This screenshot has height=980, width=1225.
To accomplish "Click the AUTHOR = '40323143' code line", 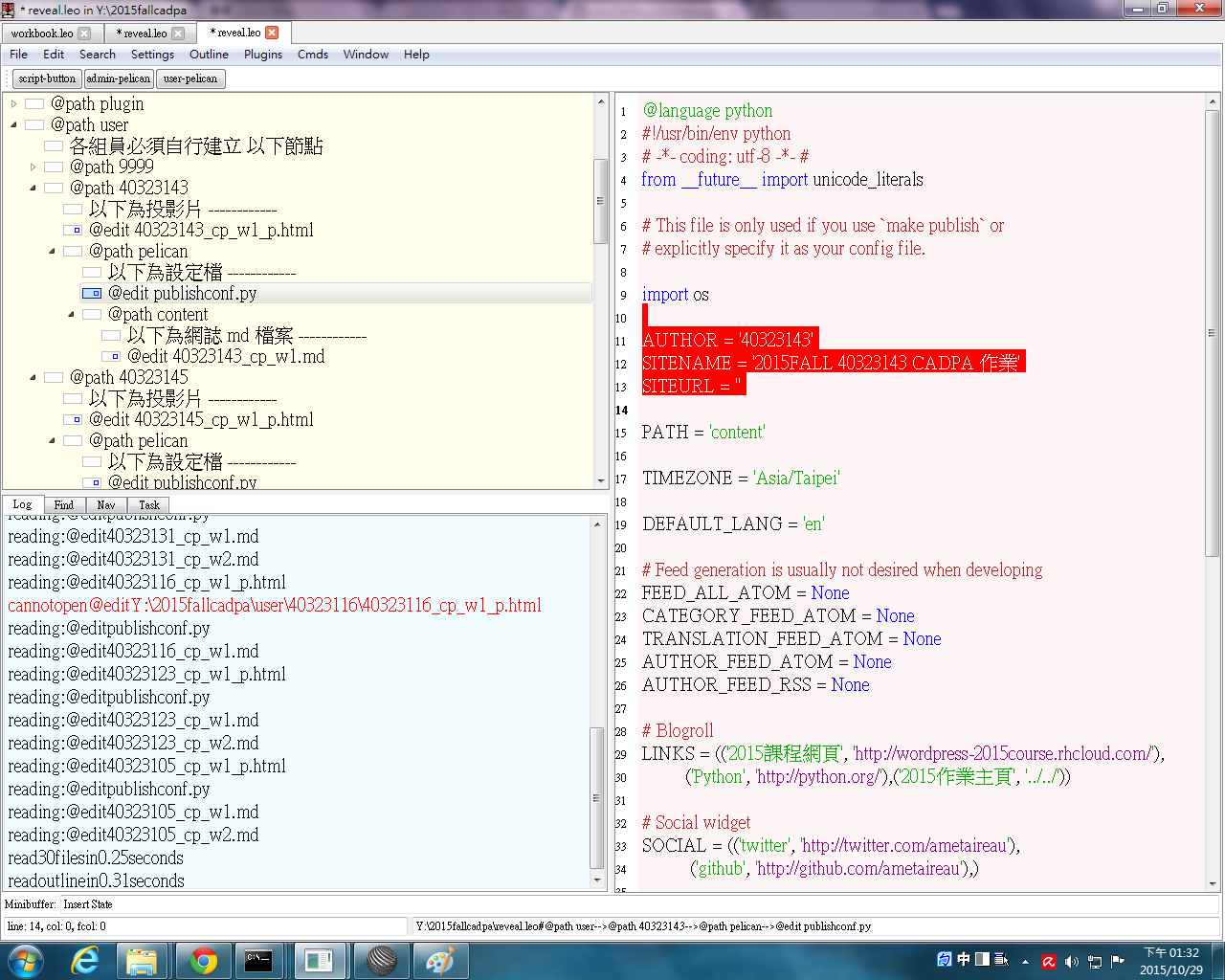I will (729, 340).
